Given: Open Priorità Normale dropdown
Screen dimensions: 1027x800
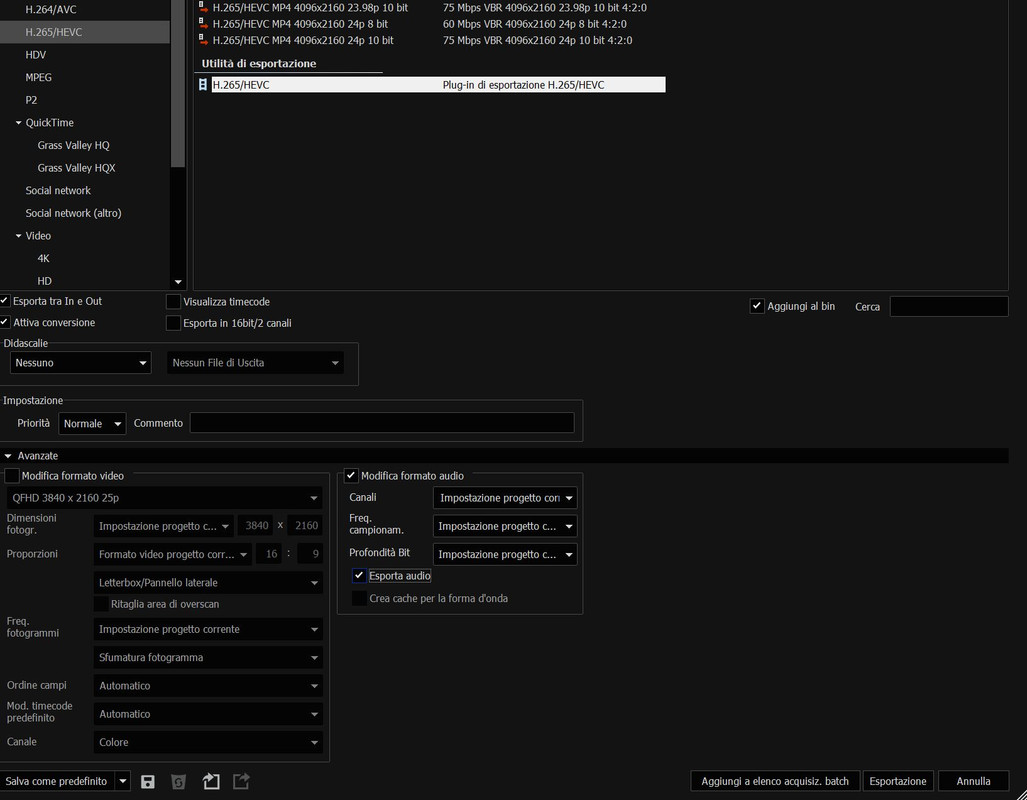Looking at the screenshot, I should click(92, 424).
